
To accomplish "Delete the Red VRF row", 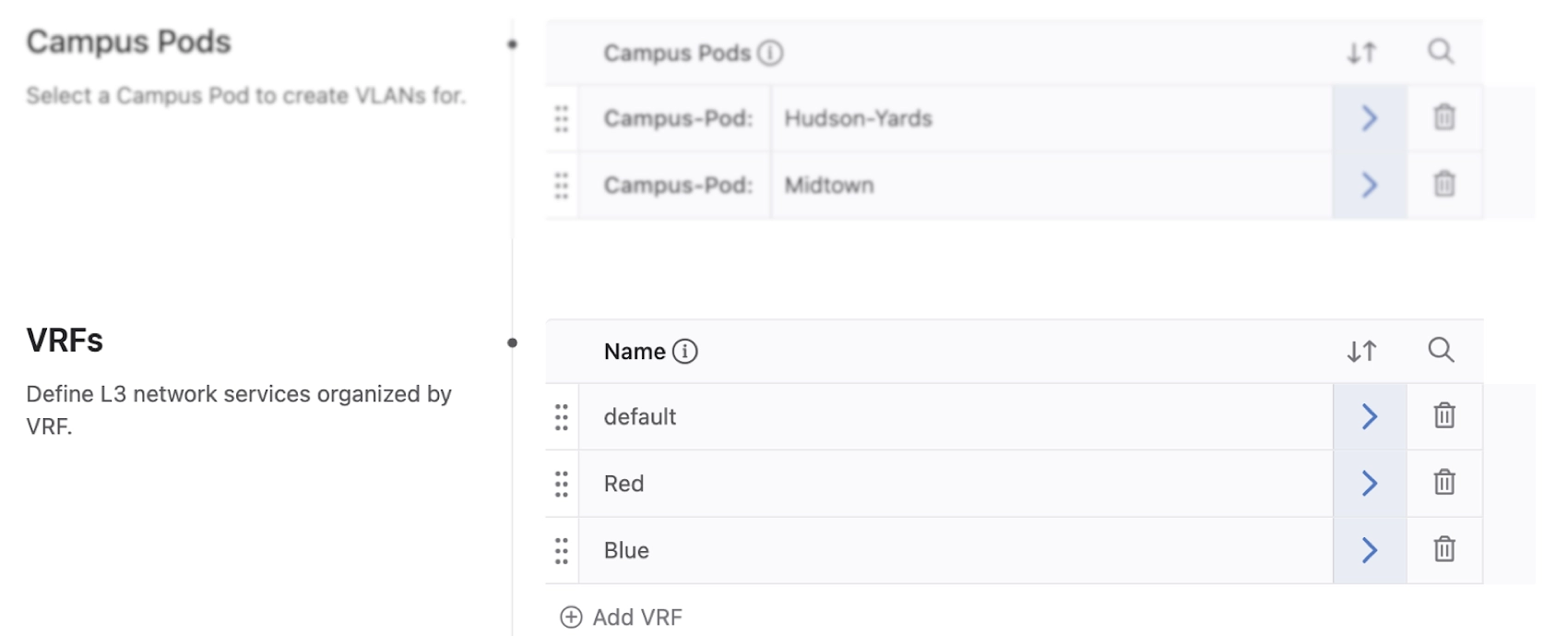I will (1444, 483).
